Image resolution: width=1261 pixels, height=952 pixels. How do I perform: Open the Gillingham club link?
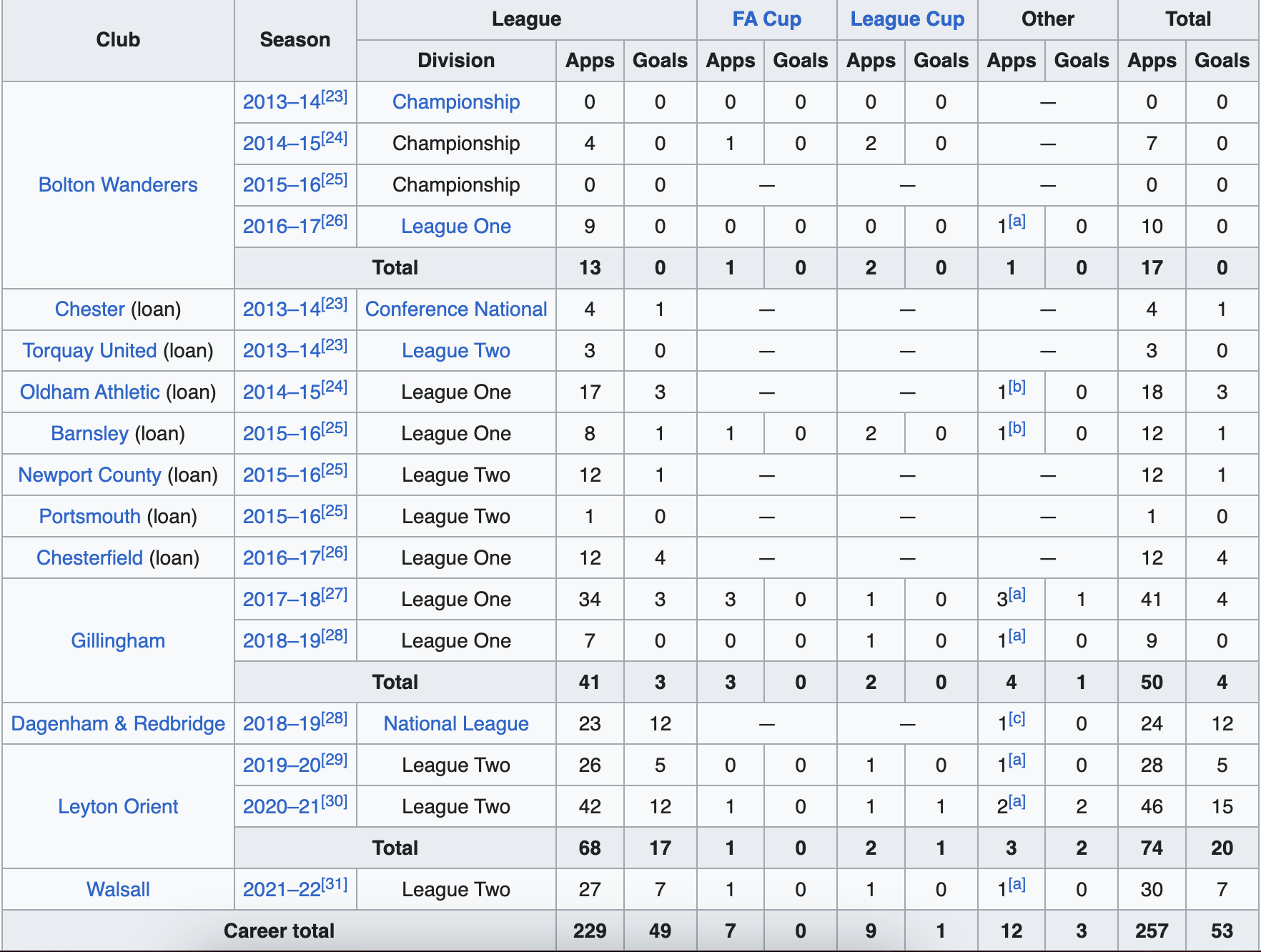[118, 640]
